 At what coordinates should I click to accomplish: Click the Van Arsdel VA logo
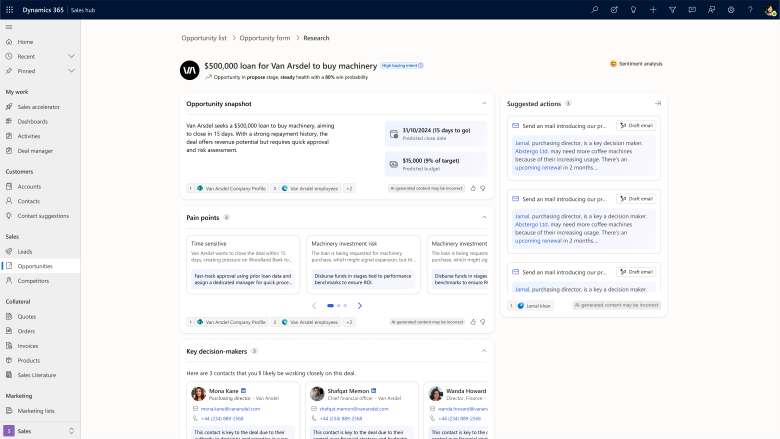point(190,71)
